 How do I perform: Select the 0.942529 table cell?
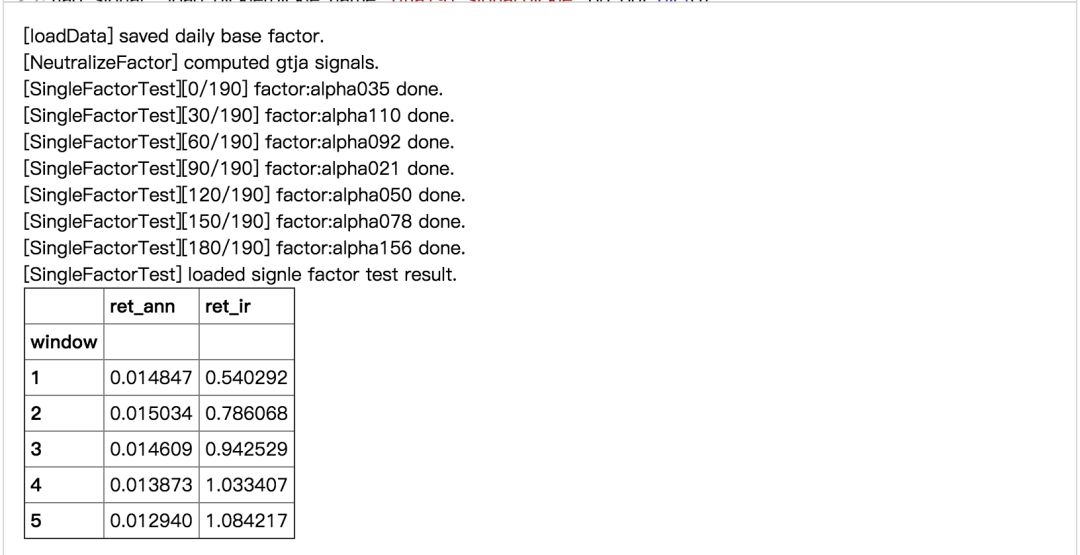(x=247, y=449)
